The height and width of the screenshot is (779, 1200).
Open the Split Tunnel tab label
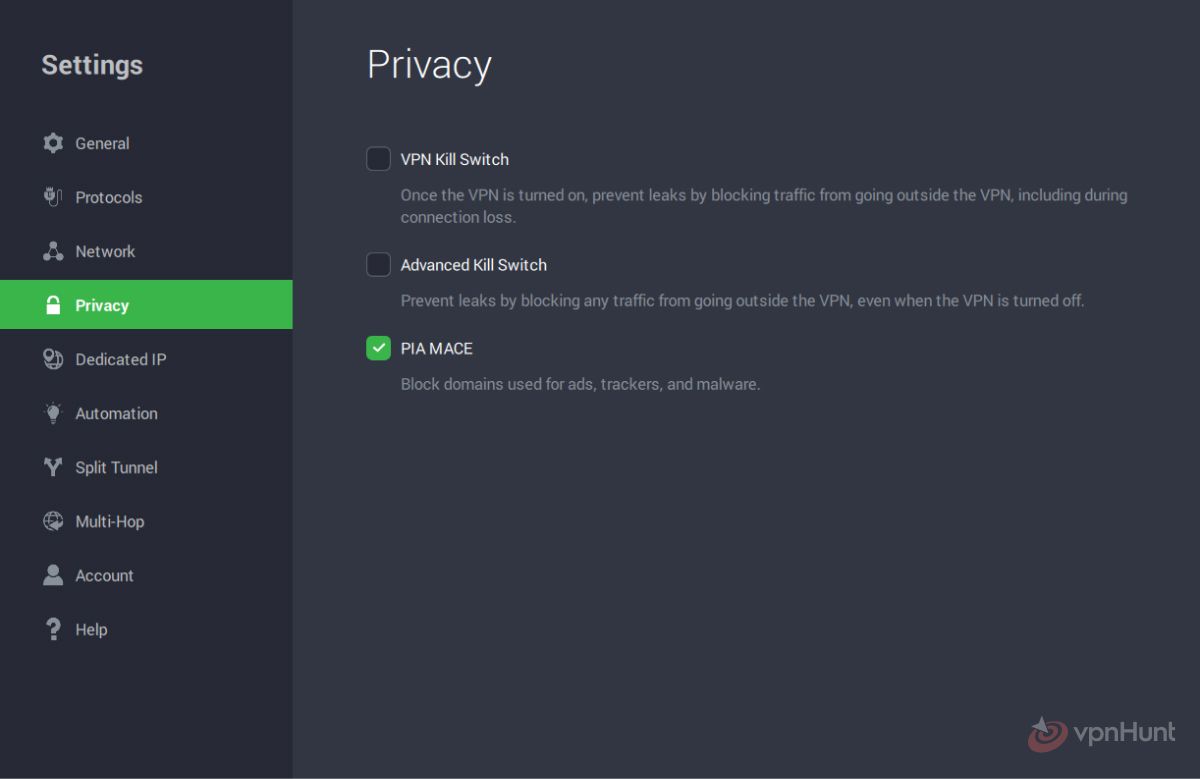(116, 467)
